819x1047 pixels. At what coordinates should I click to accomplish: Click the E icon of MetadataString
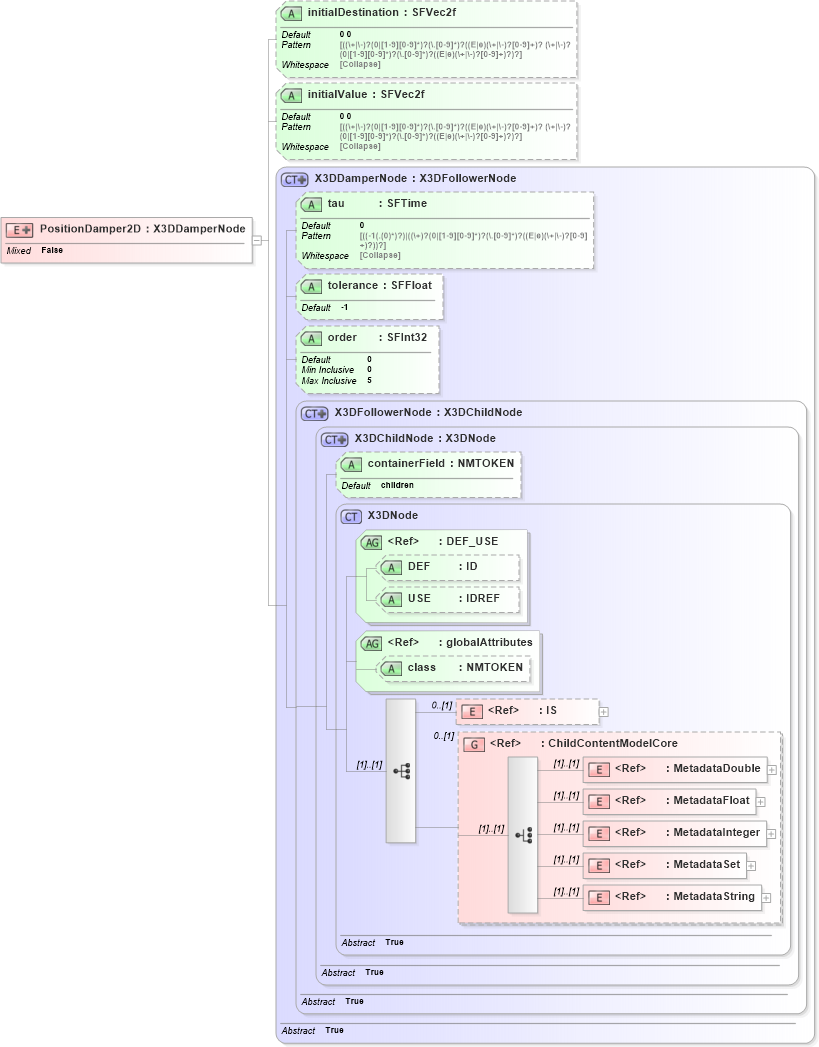(x=599, y=898)
